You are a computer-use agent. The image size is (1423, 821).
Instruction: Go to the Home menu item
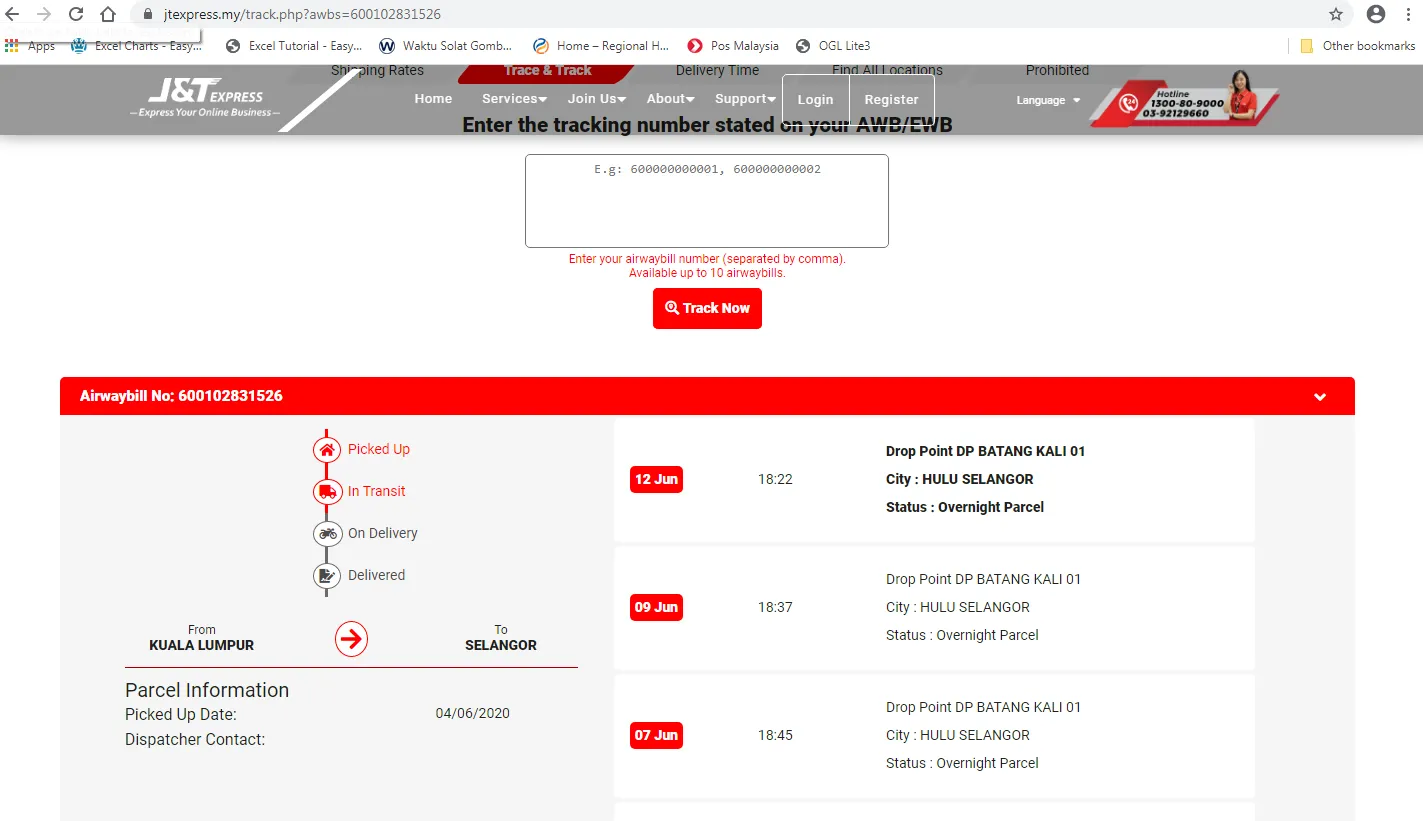433,99
